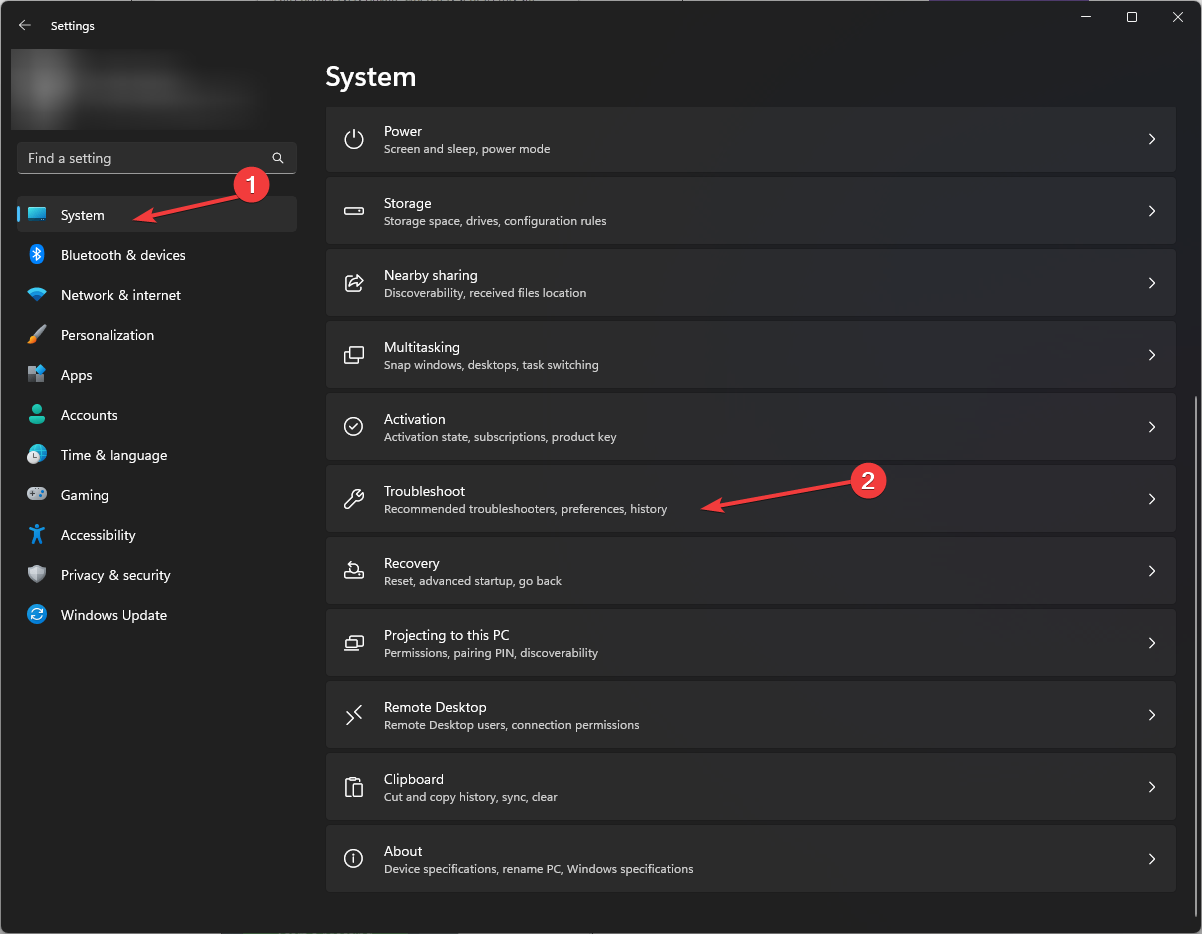Select Personalization in the sidebar

pos(107,335)
